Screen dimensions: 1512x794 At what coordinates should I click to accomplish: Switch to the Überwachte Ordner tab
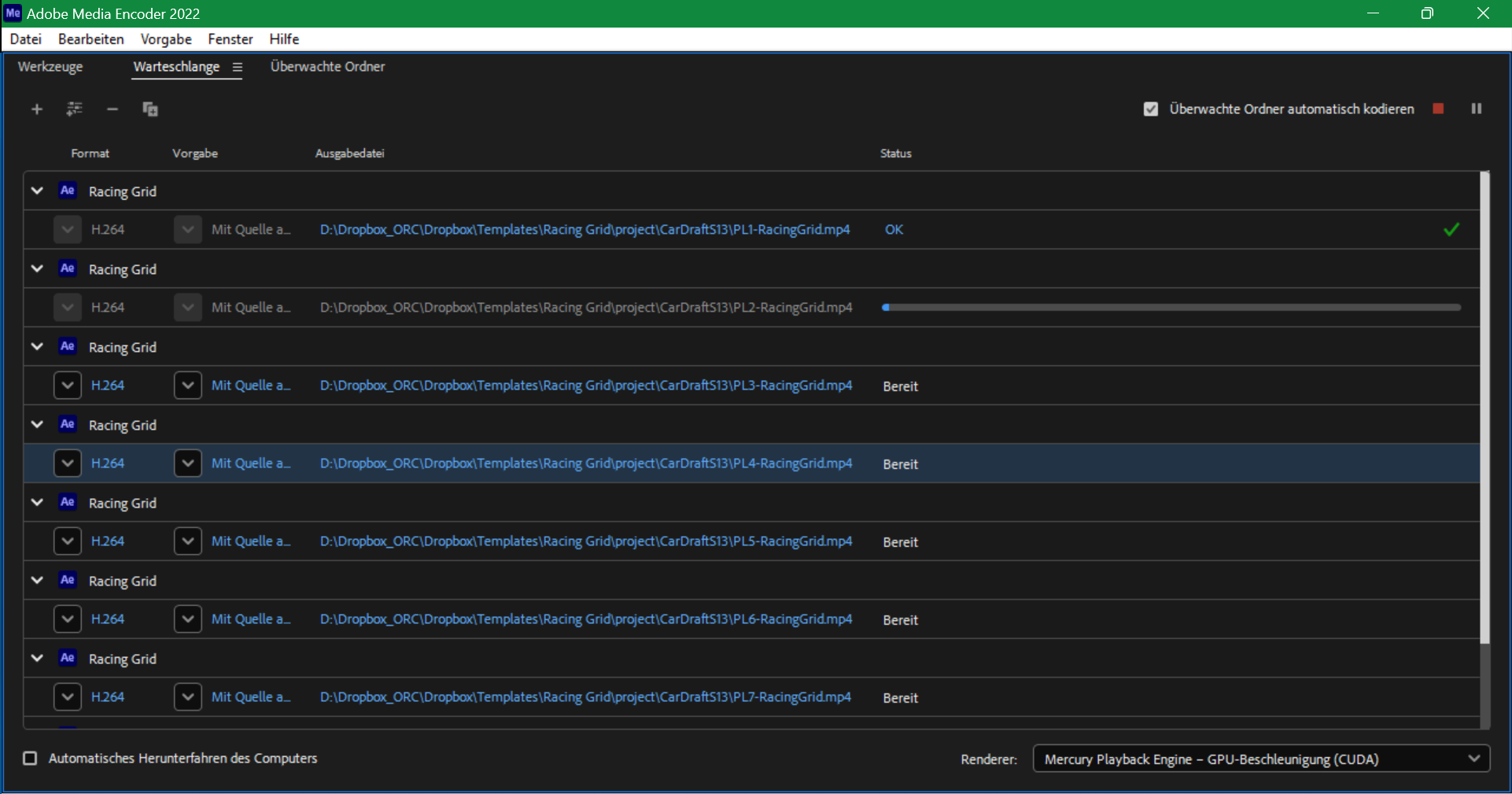(327, 67)
